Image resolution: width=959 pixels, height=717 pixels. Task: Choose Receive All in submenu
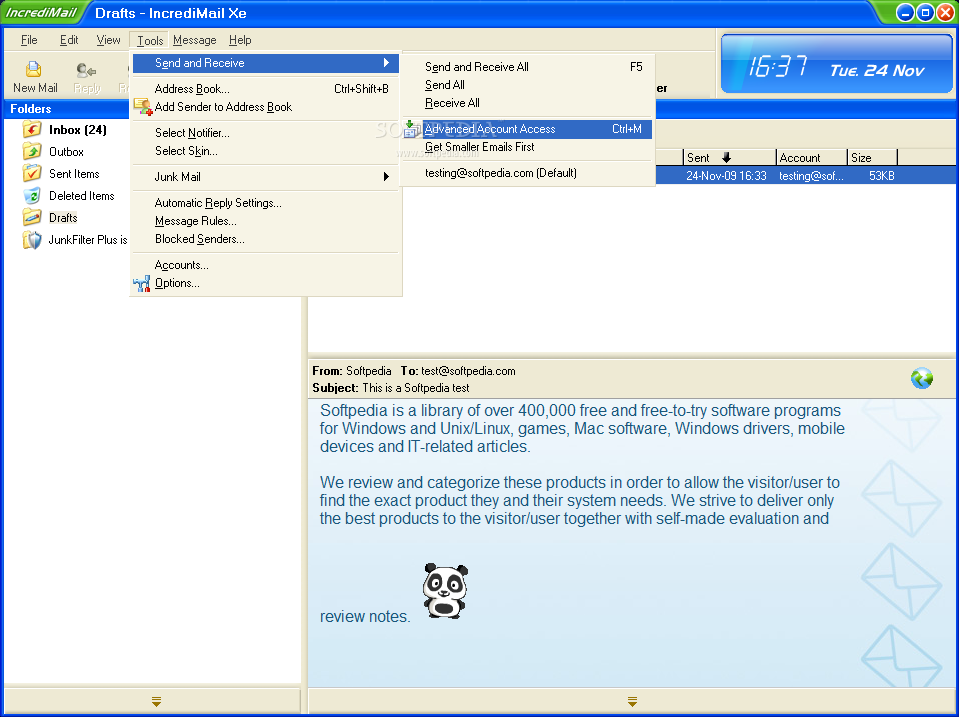(529, 103)
